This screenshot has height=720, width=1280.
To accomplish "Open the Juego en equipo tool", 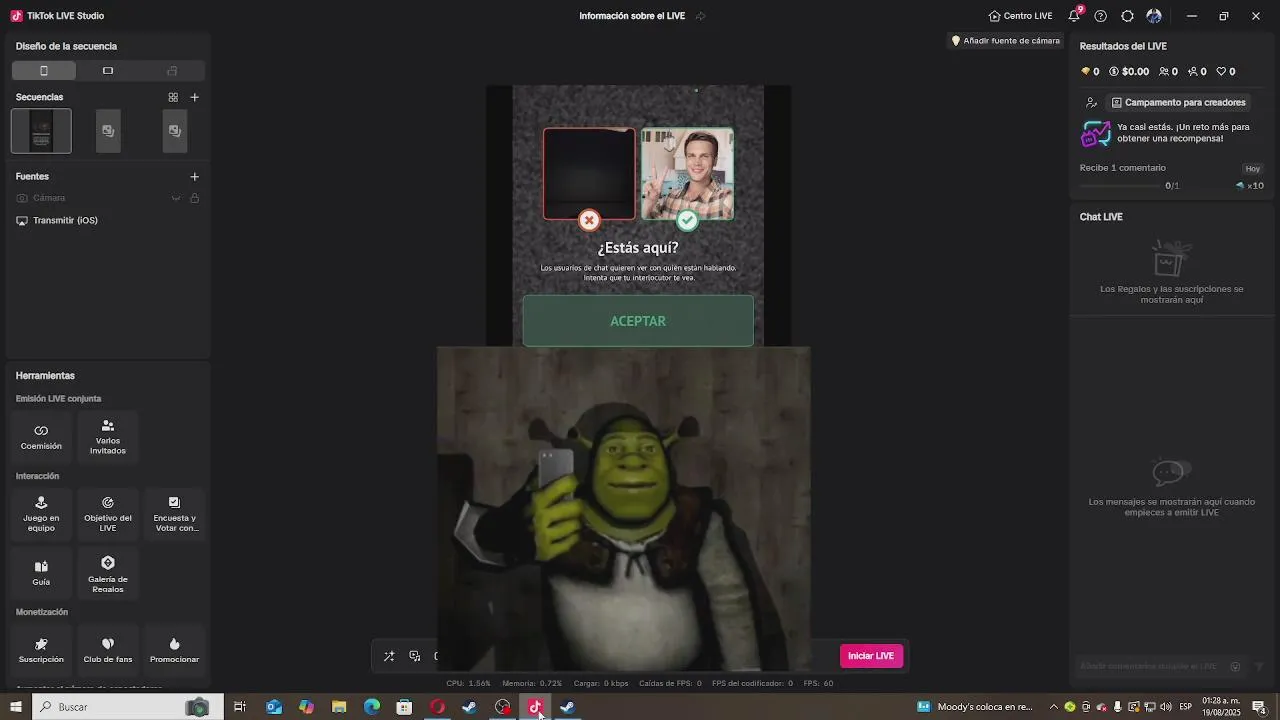I will click(41, 514).
